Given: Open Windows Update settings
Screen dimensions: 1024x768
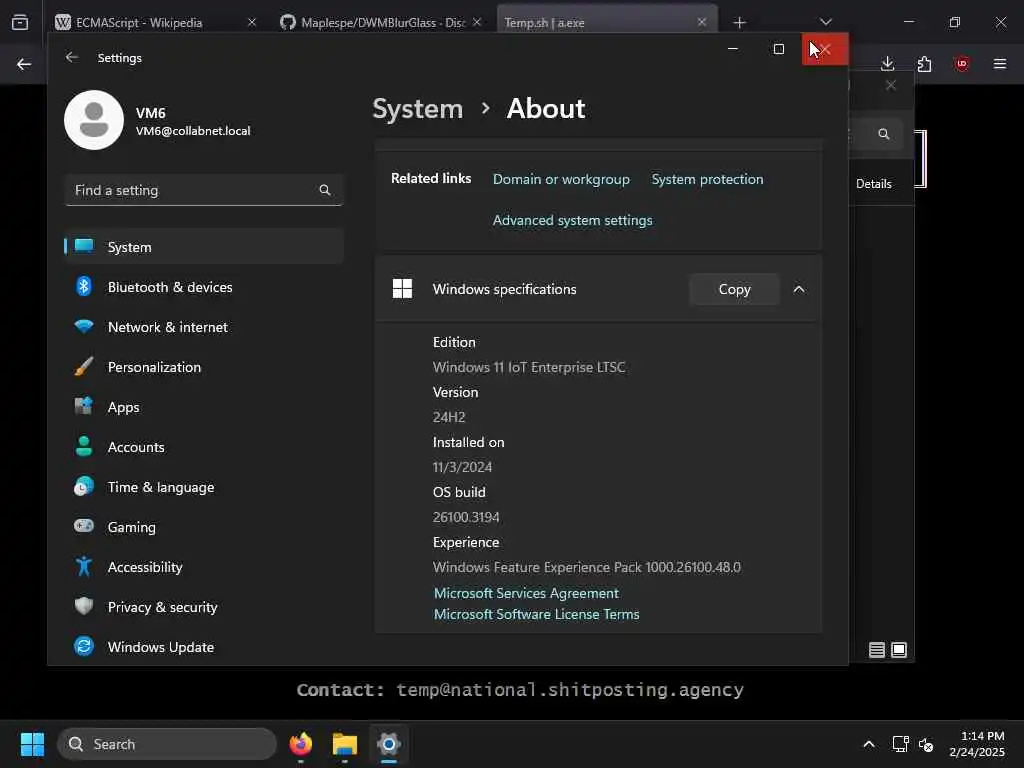Looking at the screenshot, I should click(x=204, y=647).
